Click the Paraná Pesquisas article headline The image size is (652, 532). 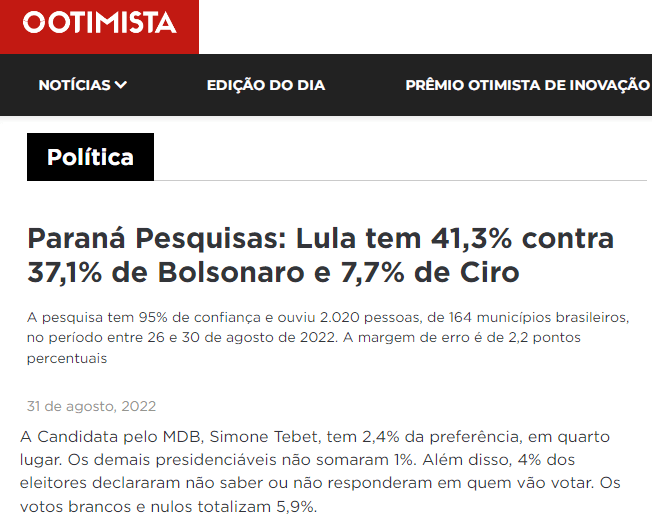(320, 255)
